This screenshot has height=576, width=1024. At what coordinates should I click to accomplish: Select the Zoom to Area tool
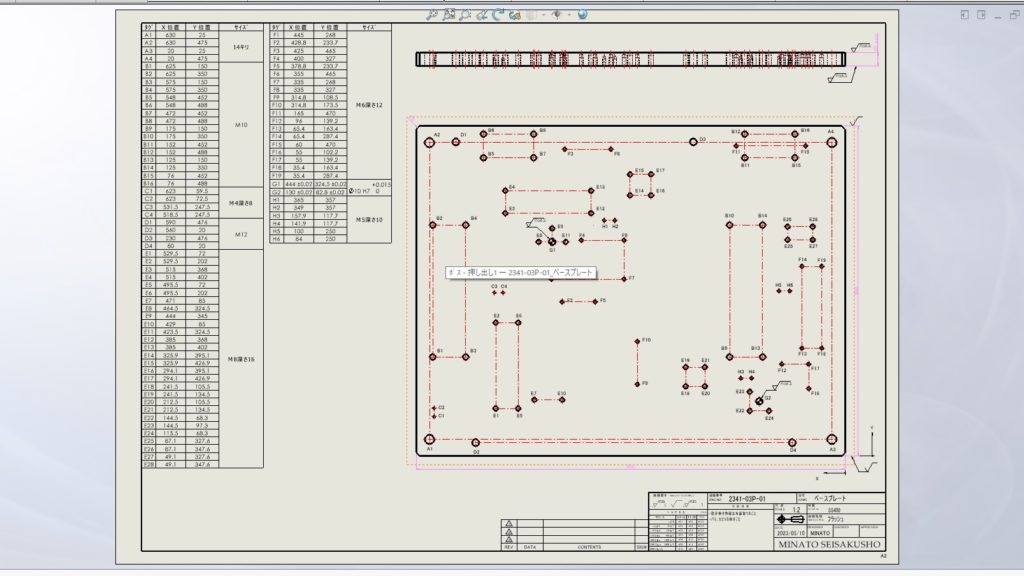[449, 16]
